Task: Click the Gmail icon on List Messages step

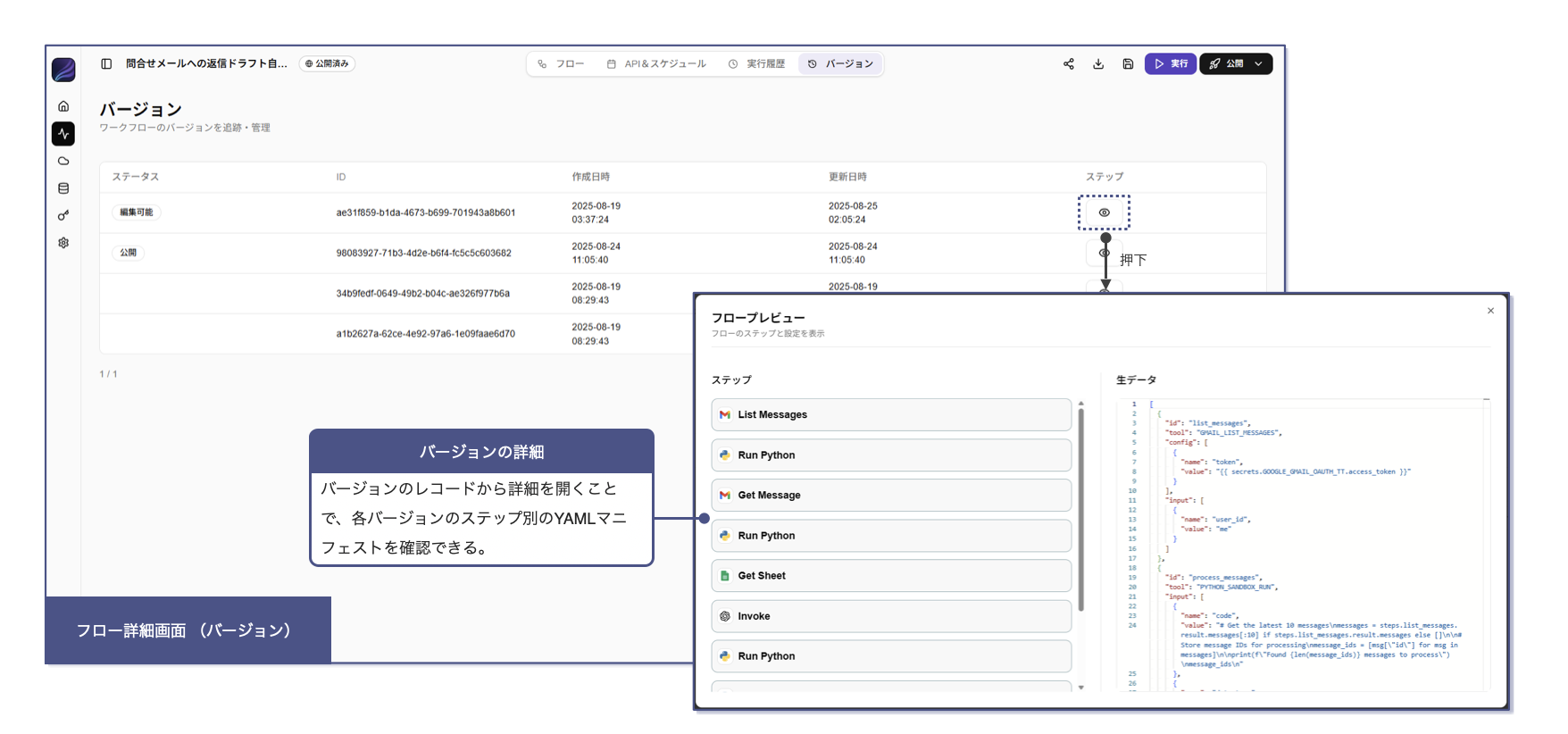Action: click(x=725, y=414)
